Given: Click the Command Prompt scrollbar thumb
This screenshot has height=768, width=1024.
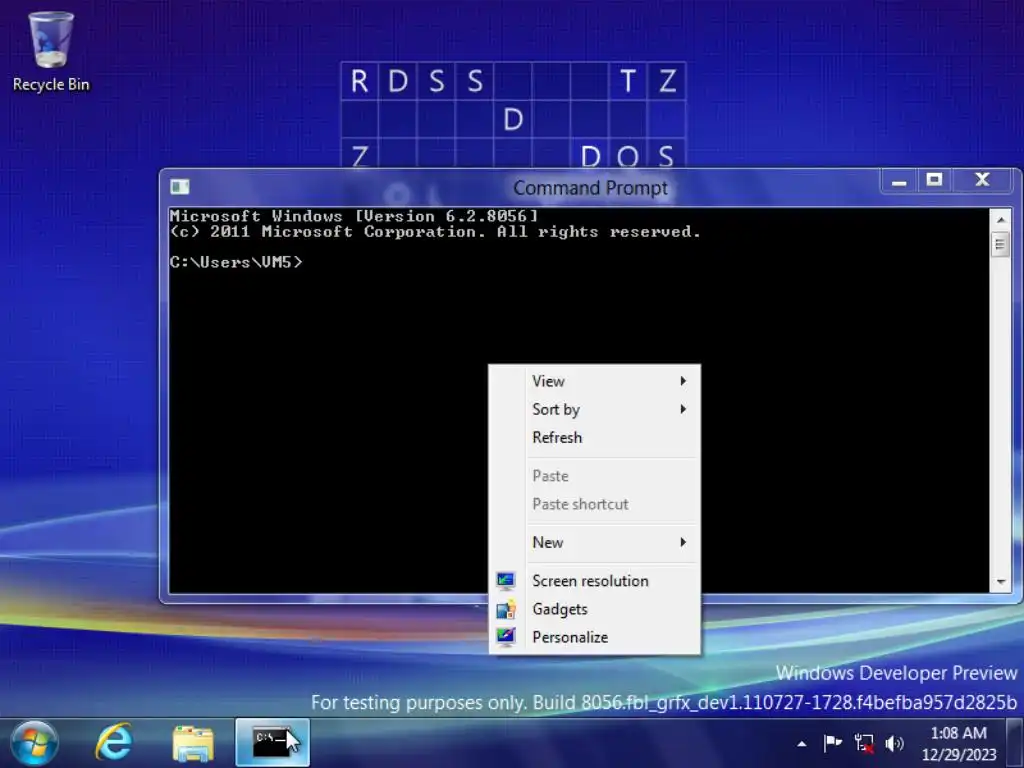Looking at the screenshot, I should pos(1000,245).
